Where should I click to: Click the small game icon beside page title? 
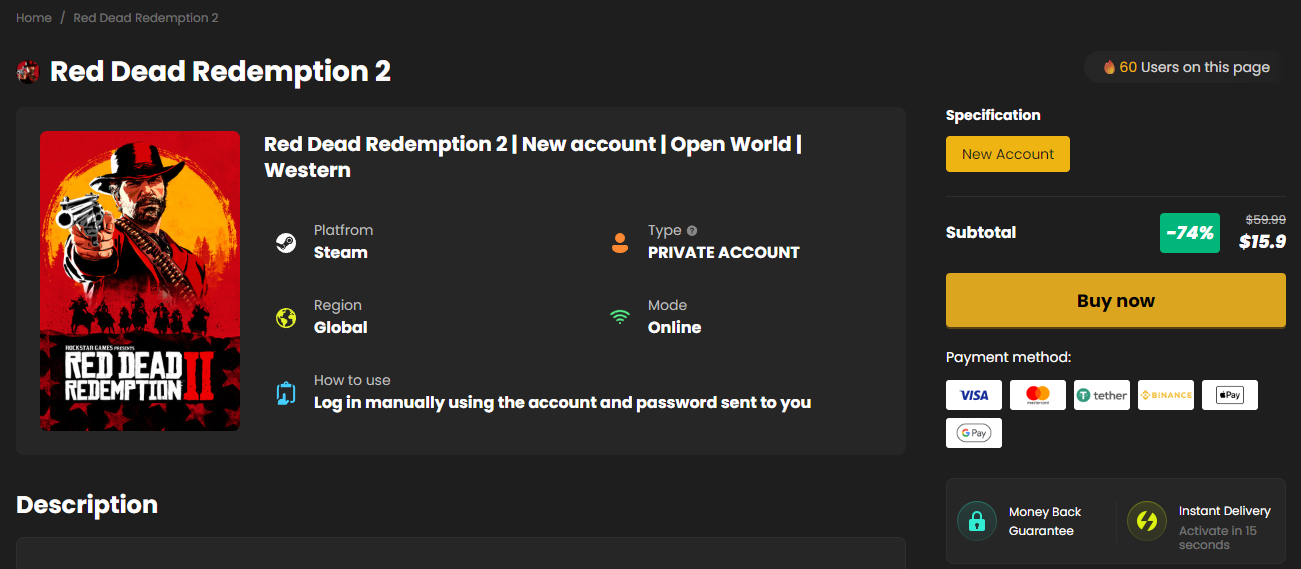28,71
